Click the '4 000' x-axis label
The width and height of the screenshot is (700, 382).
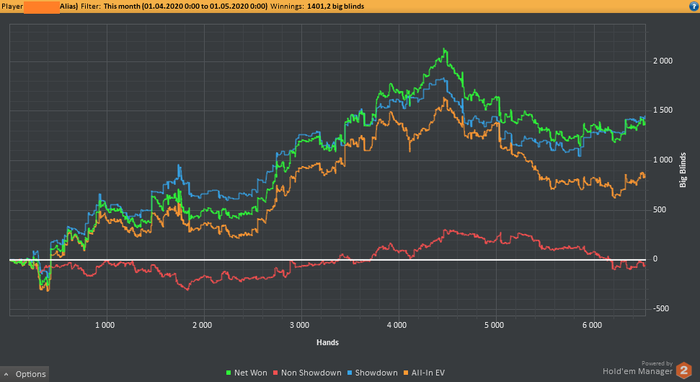pyautogui.click(x=397, y=325)
